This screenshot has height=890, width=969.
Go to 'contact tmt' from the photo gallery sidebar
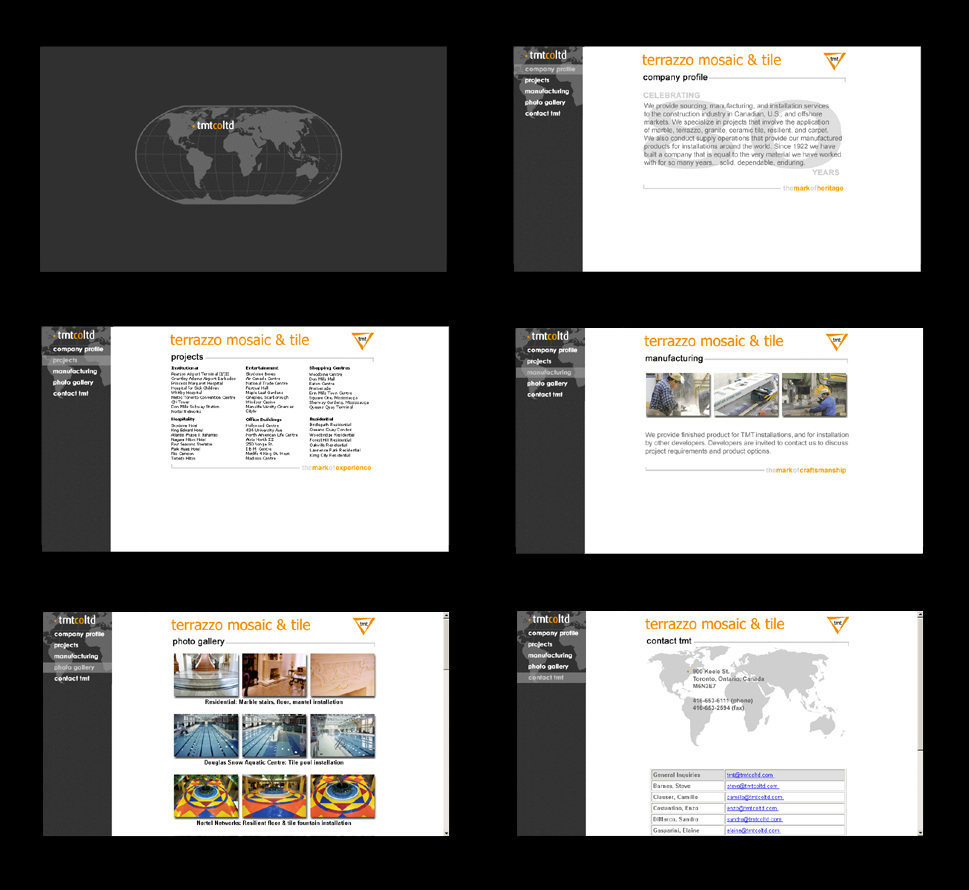70,678
